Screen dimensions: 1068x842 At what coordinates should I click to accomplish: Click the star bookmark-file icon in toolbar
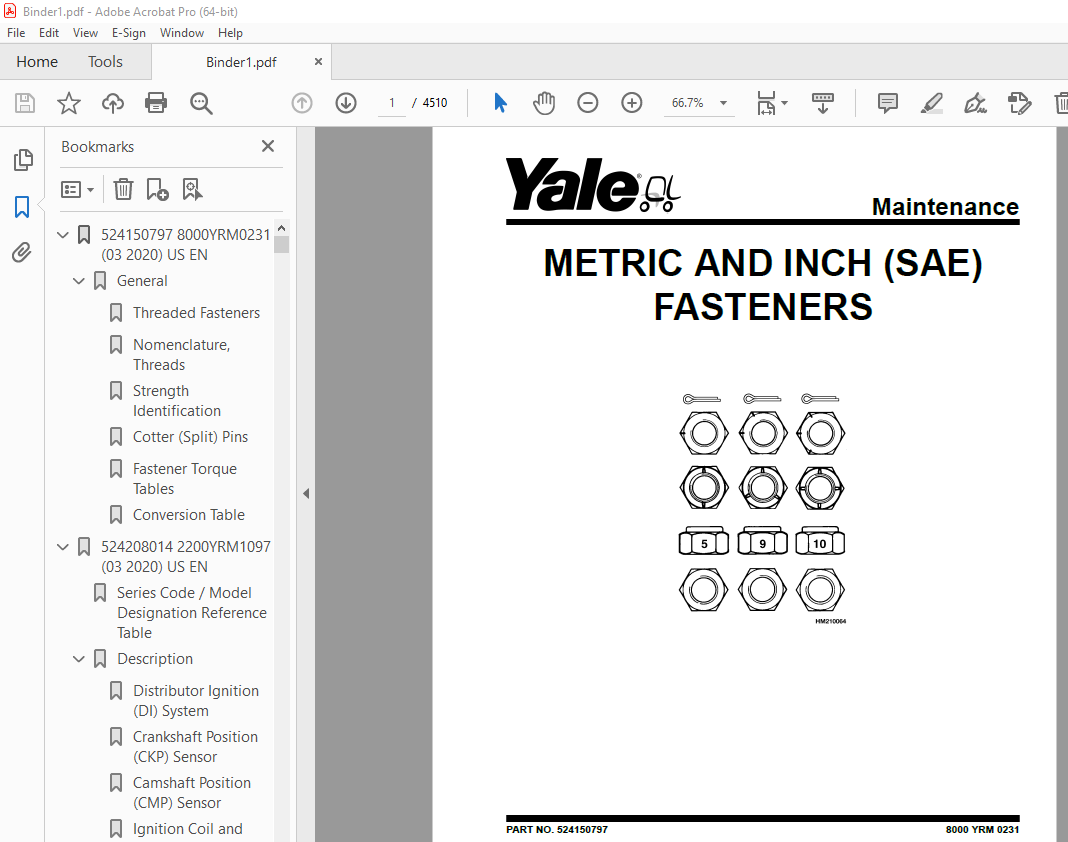69,103
